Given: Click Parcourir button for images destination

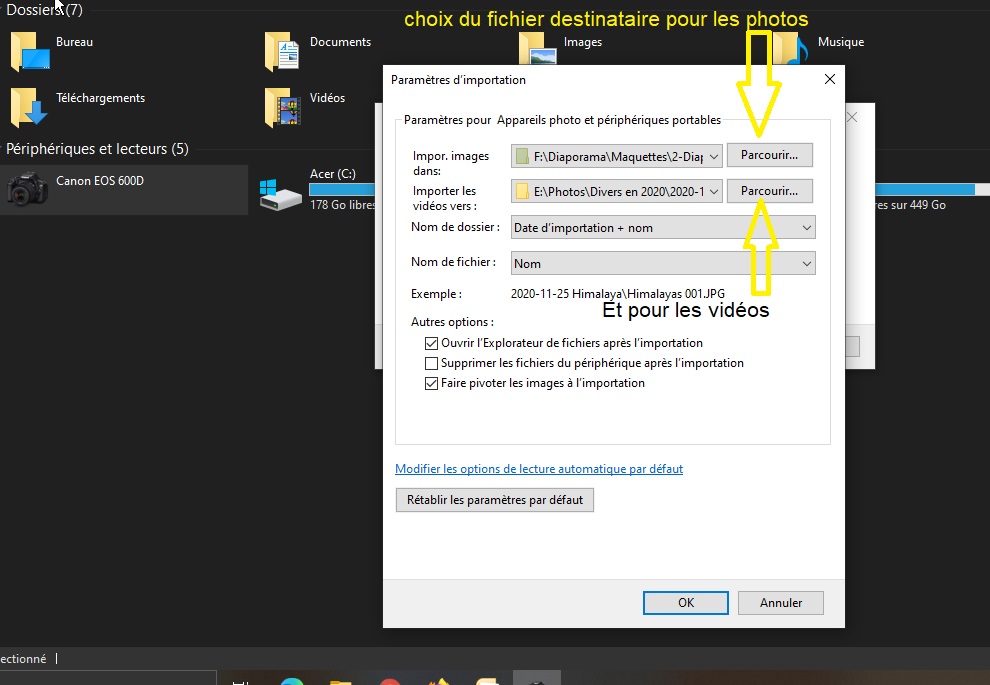Looking at the screenshot, I should (x=769, y=156).
